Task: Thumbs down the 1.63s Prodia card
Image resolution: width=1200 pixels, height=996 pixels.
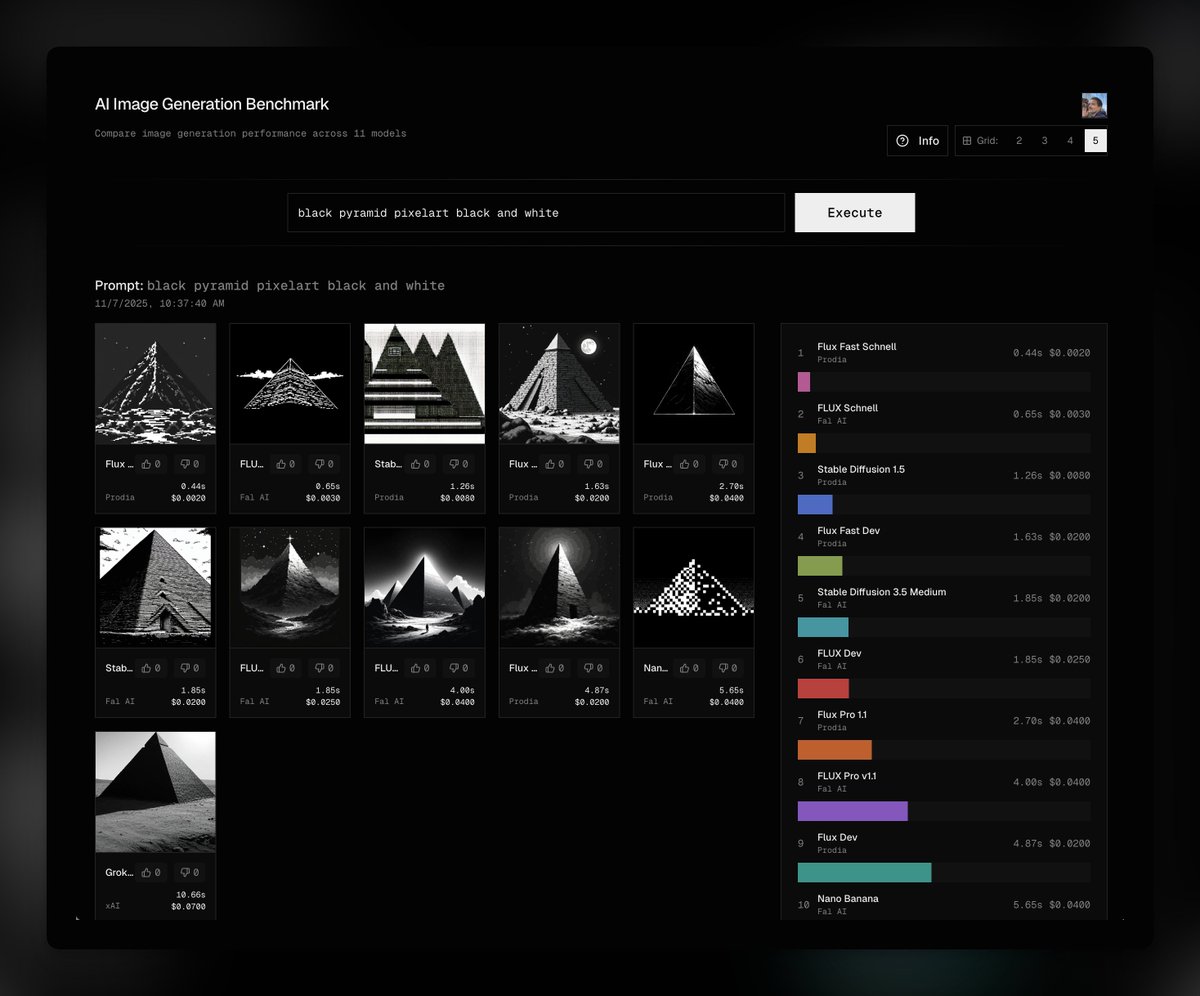Action: pos(594,464)
